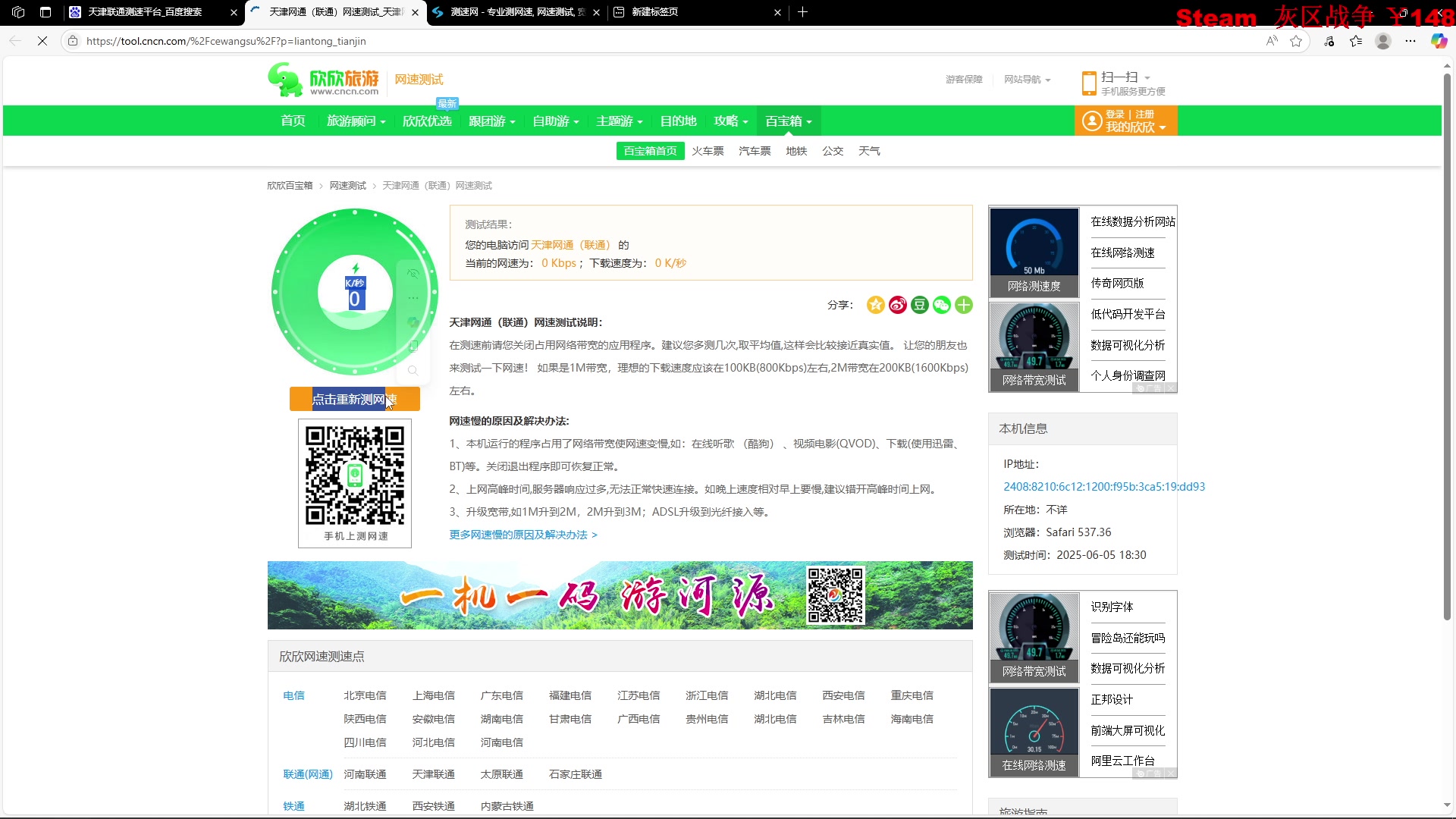Open the 更多网速慢的原因及解决办法 link

click(x=523, y=535)
